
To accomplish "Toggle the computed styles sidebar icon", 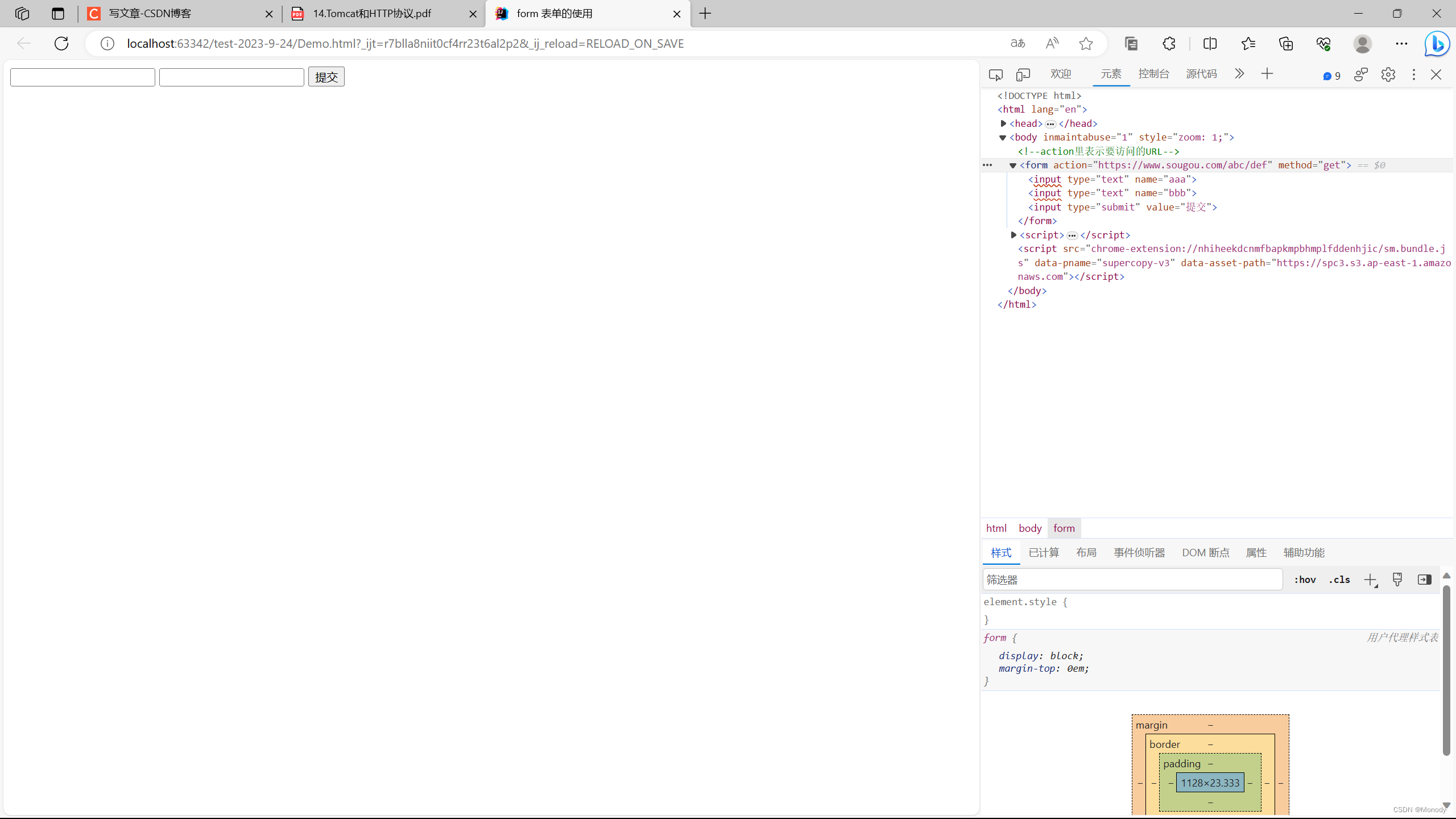I will [x=1424, y=580].
